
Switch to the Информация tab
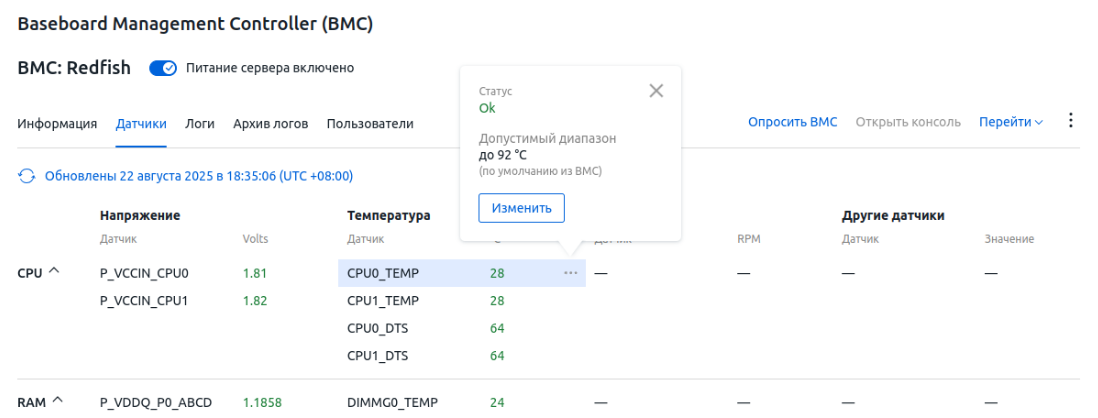[x=57, y=124]
